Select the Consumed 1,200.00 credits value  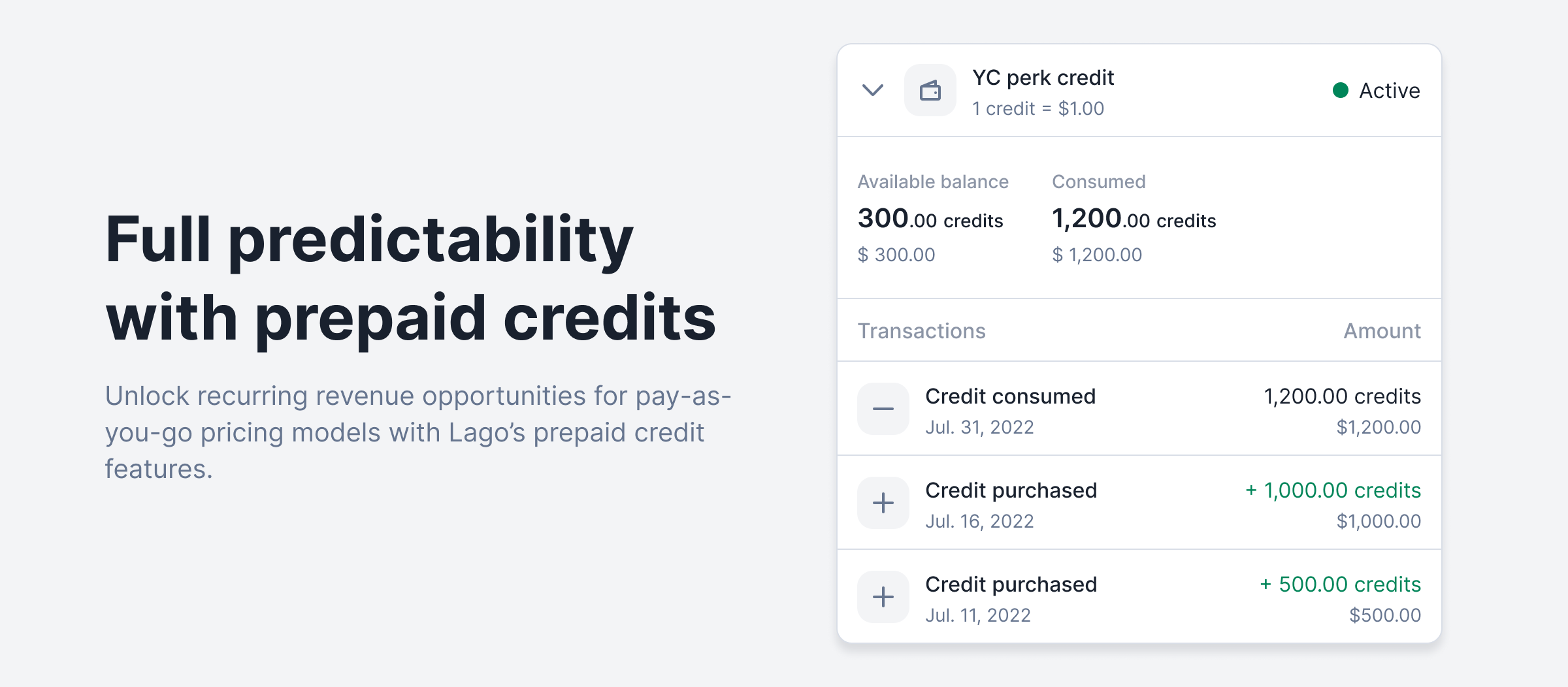click(x=1134, y=219)
